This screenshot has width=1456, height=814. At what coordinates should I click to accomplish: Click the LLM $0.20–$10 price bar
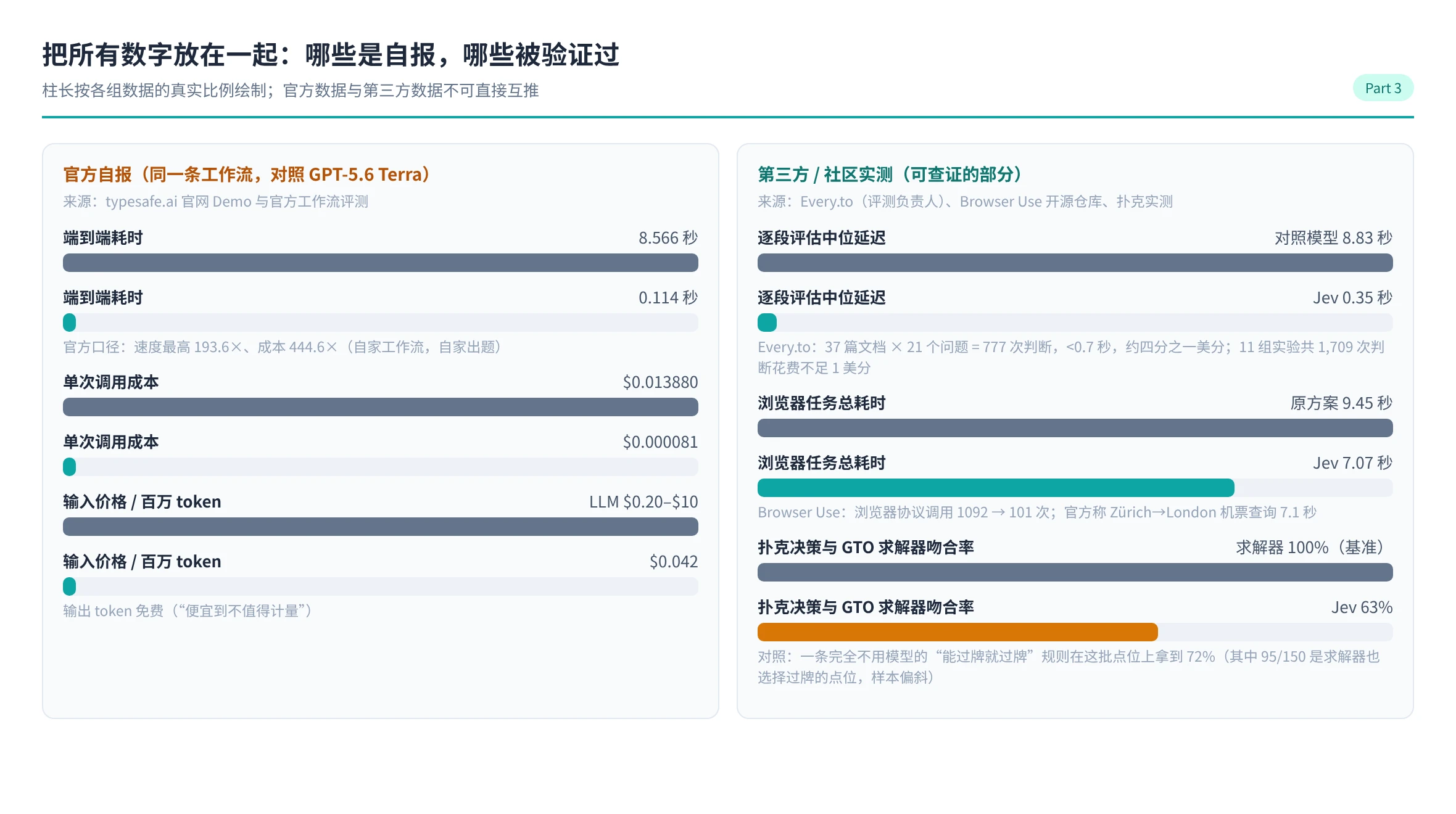(x=381, y=527)
